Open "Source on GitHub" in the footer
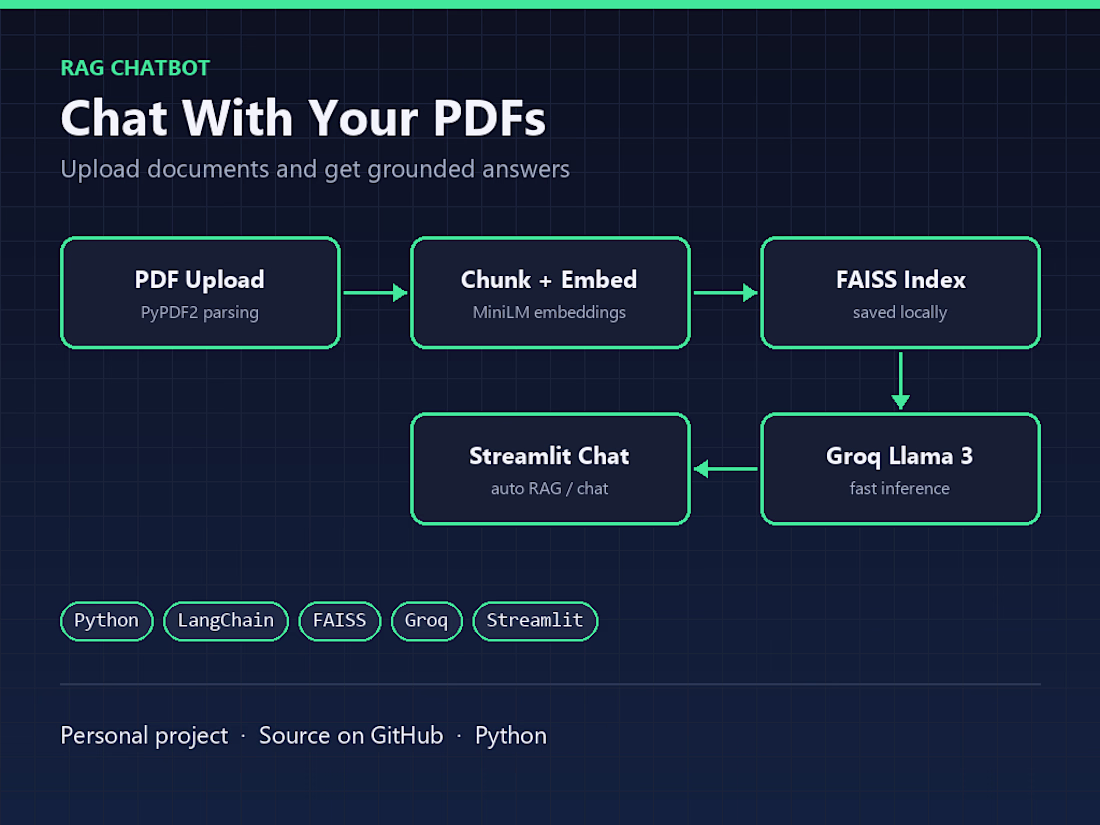Viewport: 1100px width, 825px height. point(351,736)
